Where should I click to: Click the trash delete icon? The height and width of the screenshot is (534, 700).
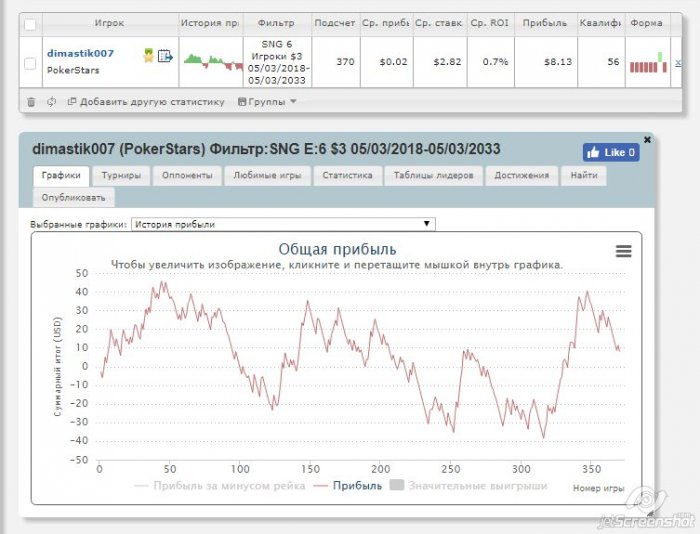pos(31,102)
